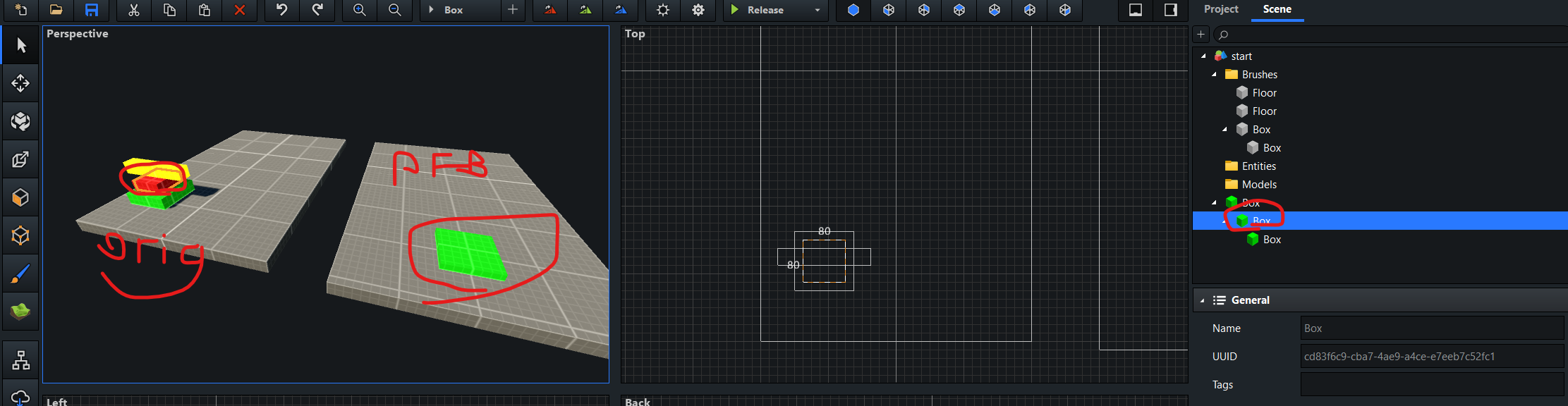Click the red Delete X icon
The image size is (1568, 406).
(240, 10)
